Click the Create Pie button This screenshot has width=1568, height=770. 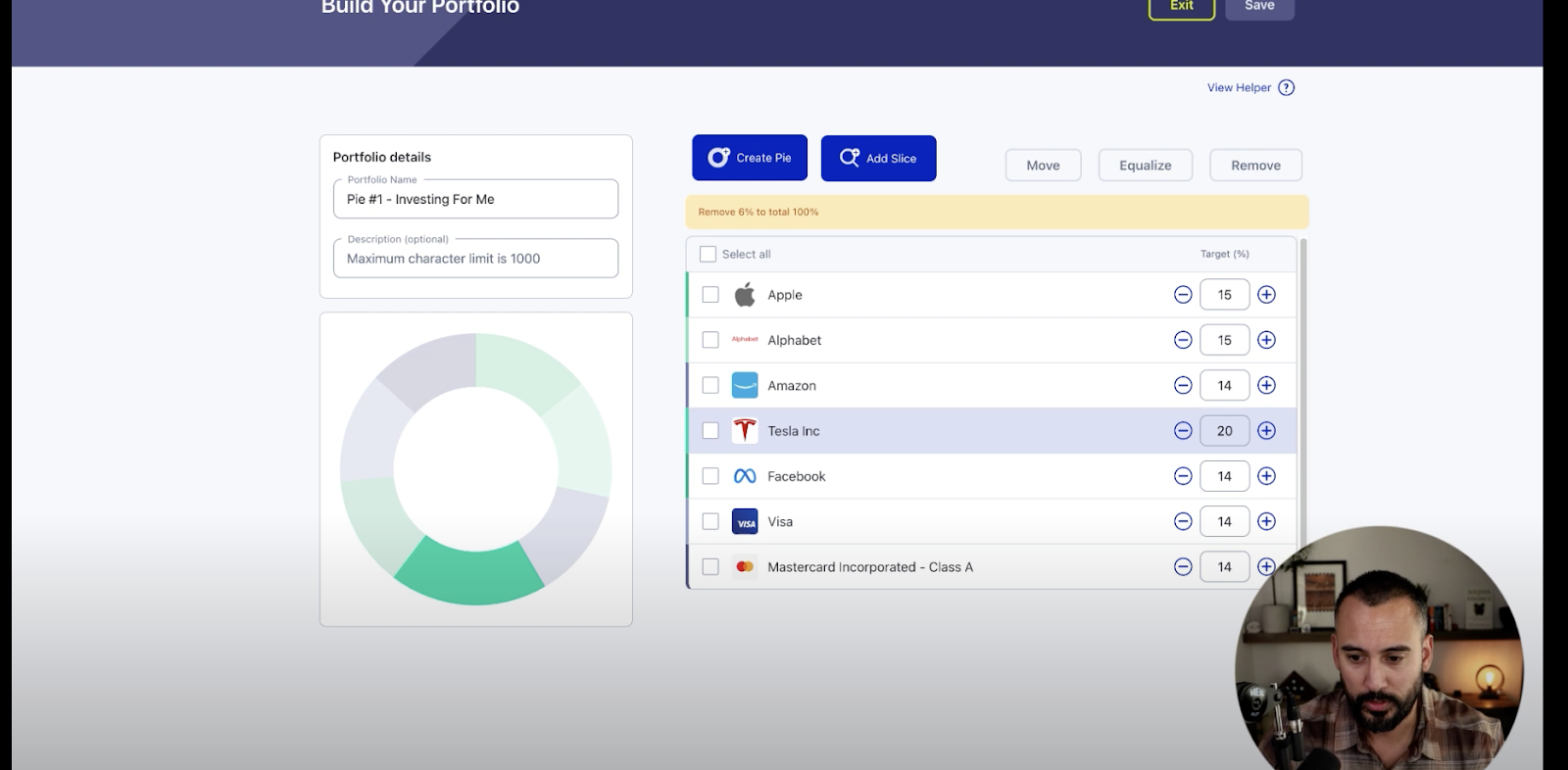(x=750, y=158)
